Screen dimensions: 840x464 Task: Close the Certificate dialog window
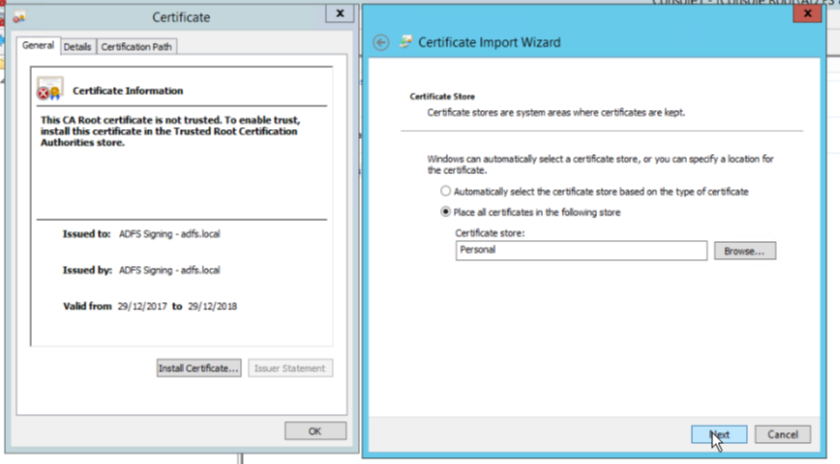pos(339,14)
